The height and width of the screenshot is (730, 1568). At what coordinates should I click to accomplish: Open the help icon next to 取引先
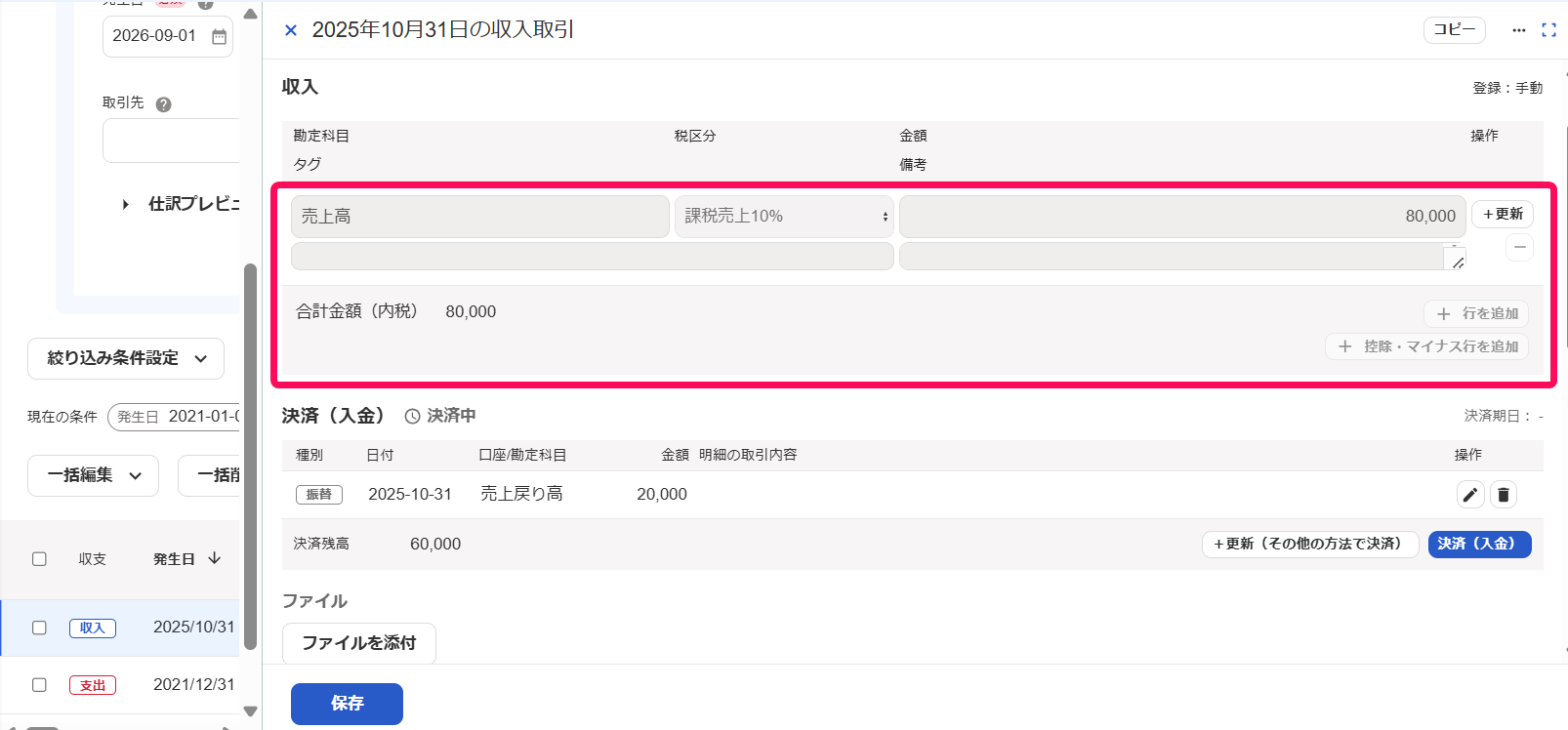163,104
